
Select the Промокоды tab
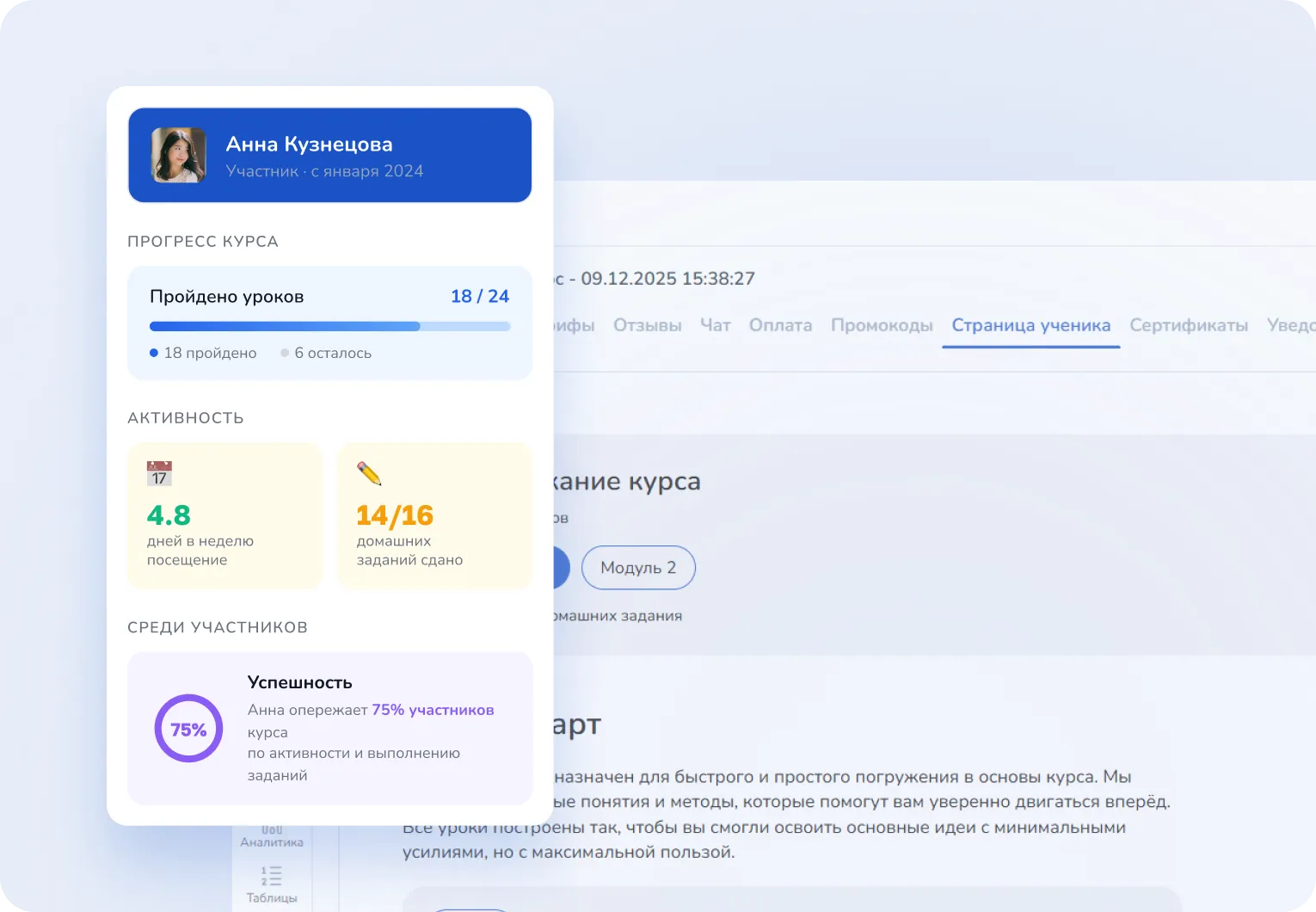882,325
